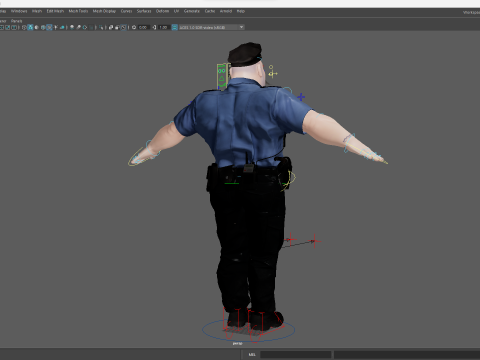Click the MEL command line input
The width and height of the screenshot is (480, 360).
pos(296,354)
